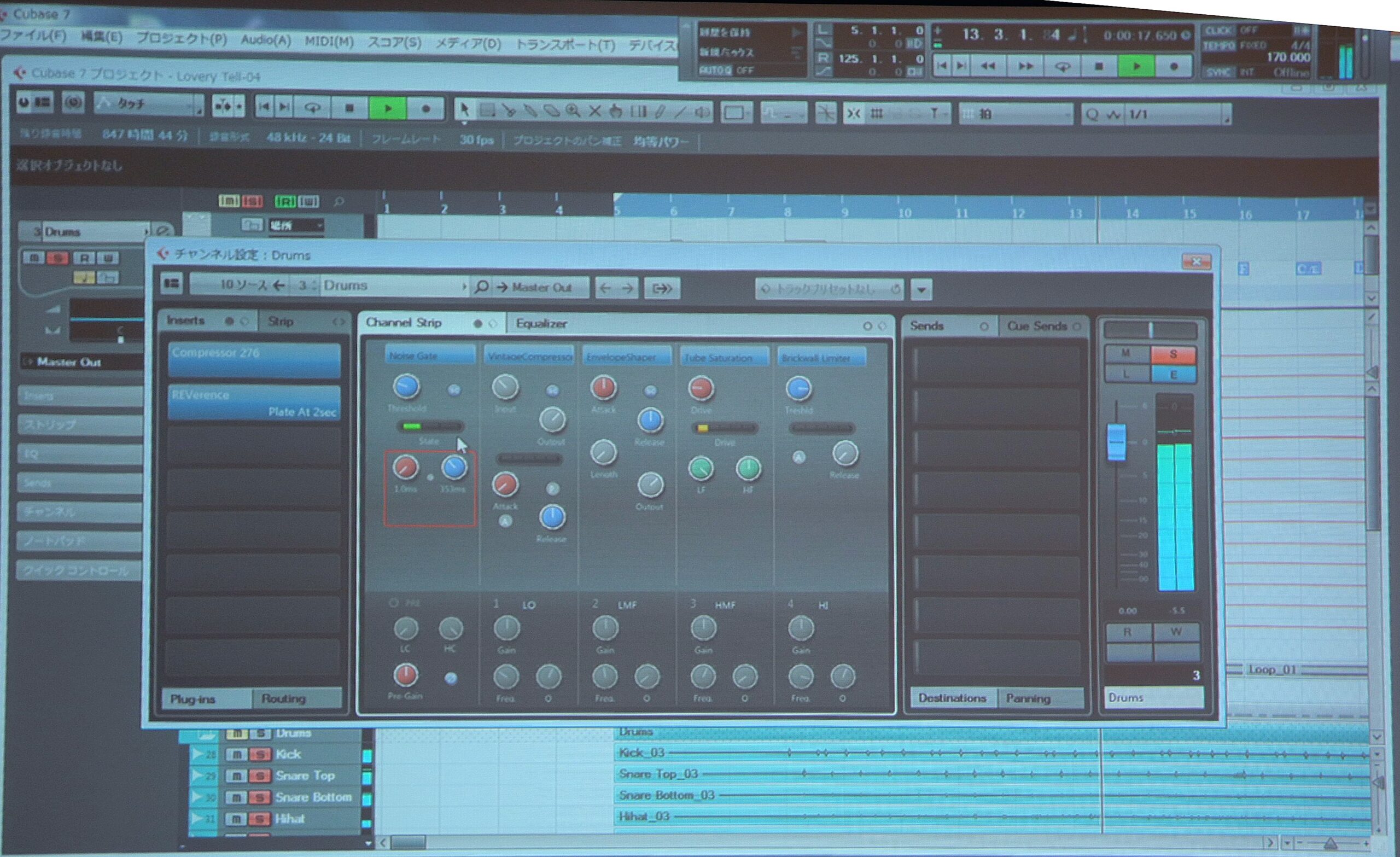This screenshot has height=857, width=1400.
Task: Expand Inserts section in the inspector
Action: click(79, 395)
